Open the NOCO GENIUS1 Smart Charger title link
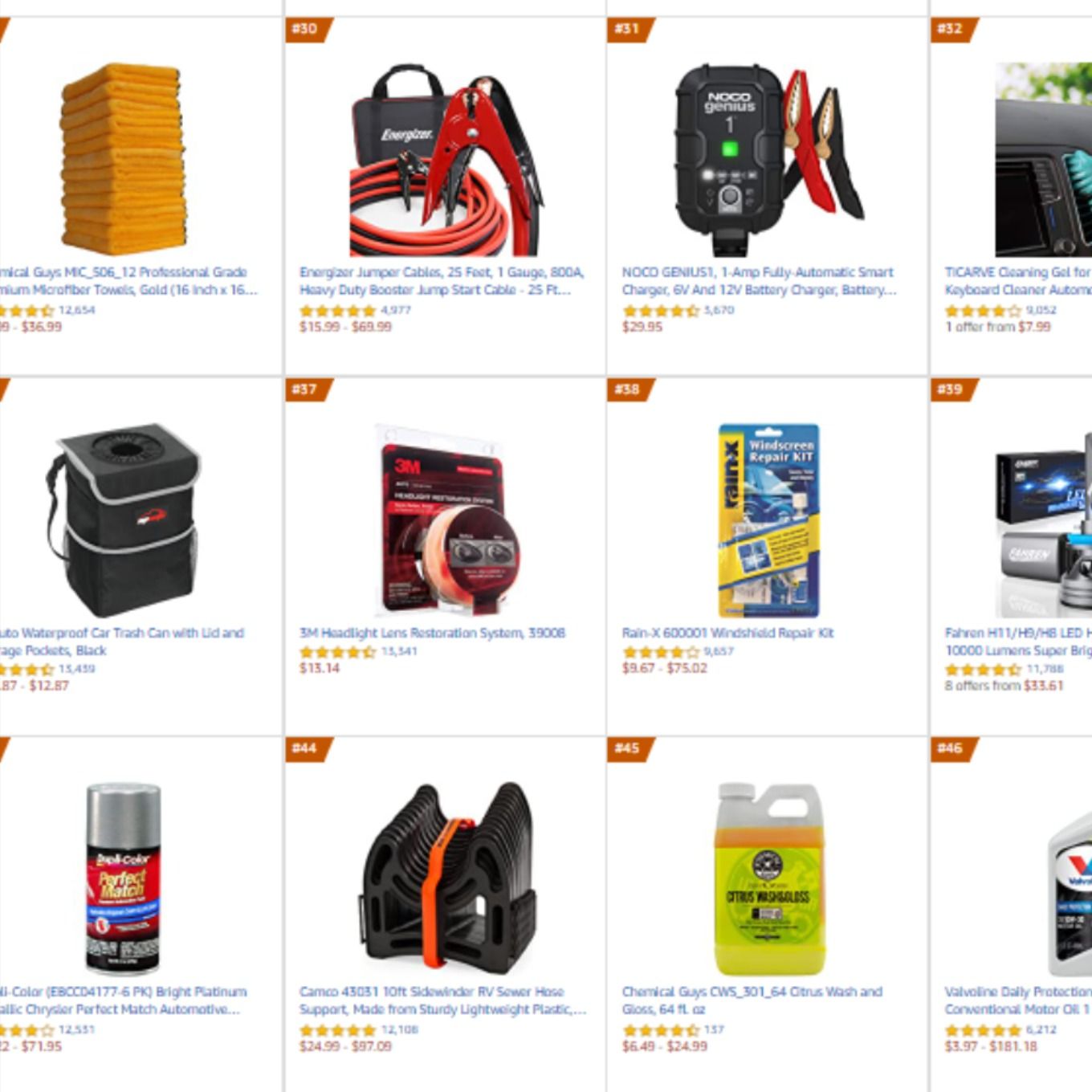 [x=759, y=281]
